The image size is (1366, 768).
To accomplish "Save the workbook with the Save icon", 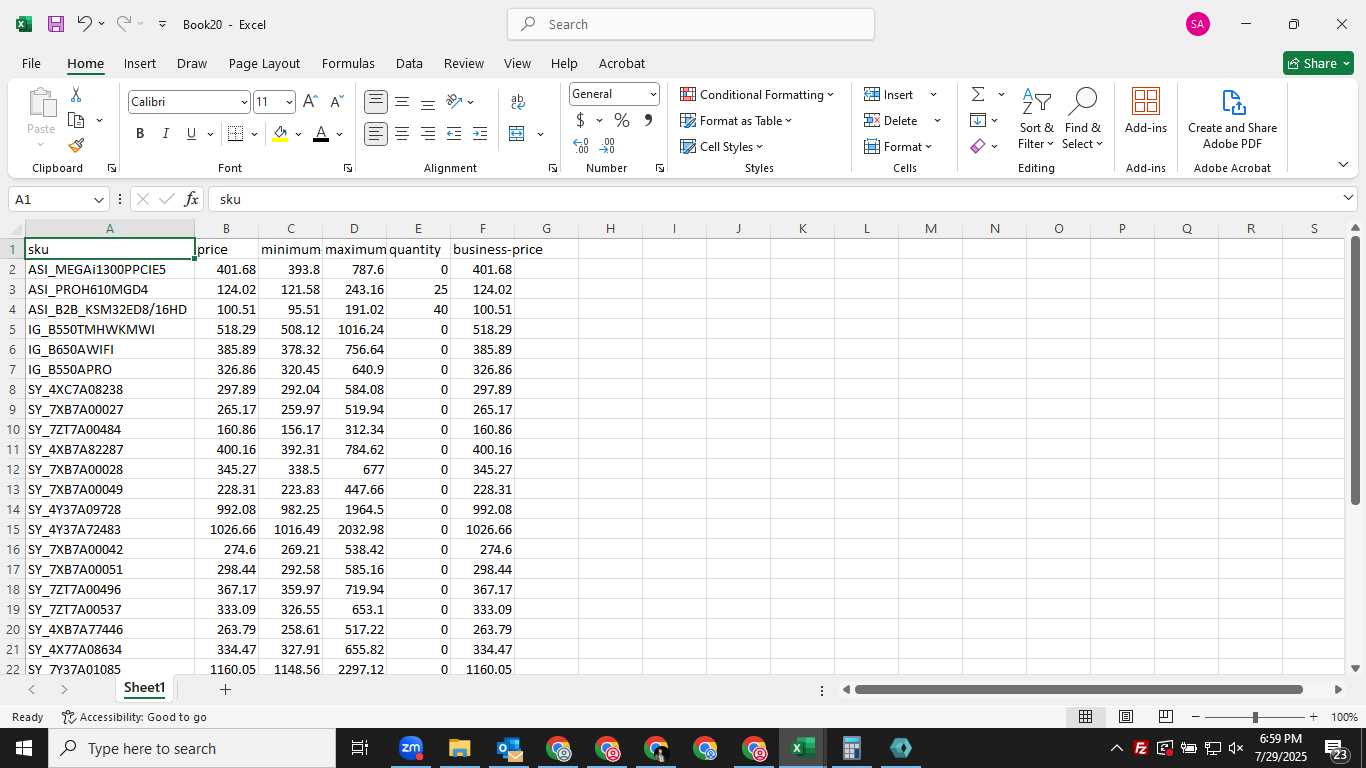I will [56, 24].
